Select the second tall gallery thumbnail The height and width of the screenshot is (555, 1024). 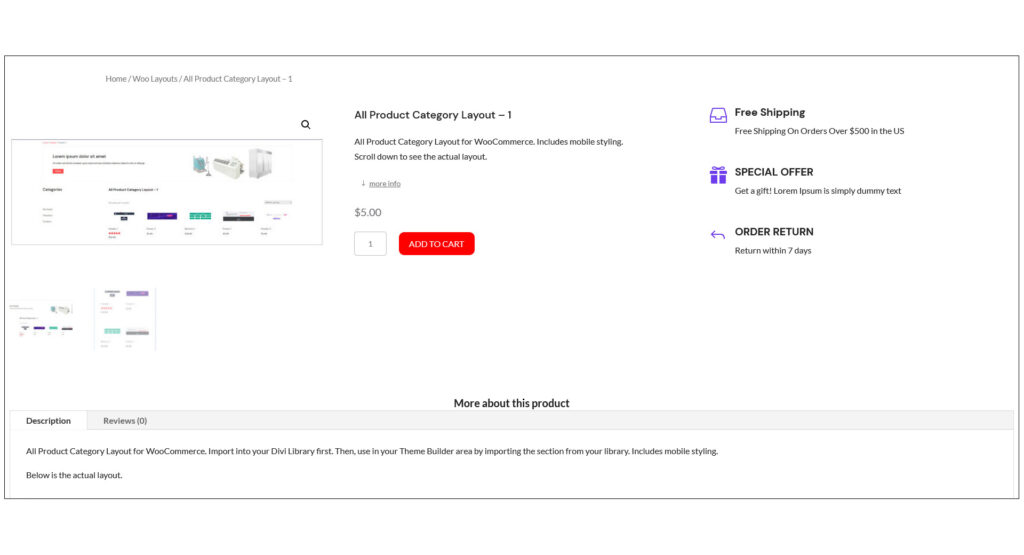click(x=125, y=319)
